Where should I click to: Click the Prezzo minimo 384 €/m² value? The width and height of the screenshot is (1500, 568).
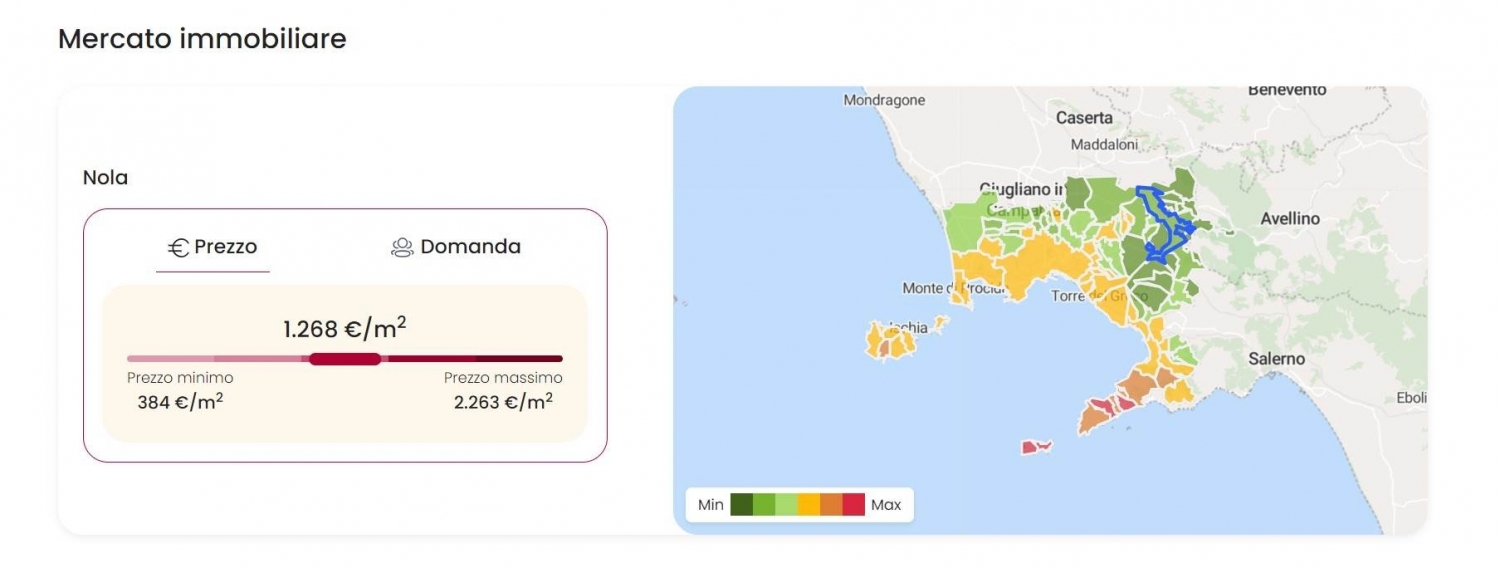point(180,402)
